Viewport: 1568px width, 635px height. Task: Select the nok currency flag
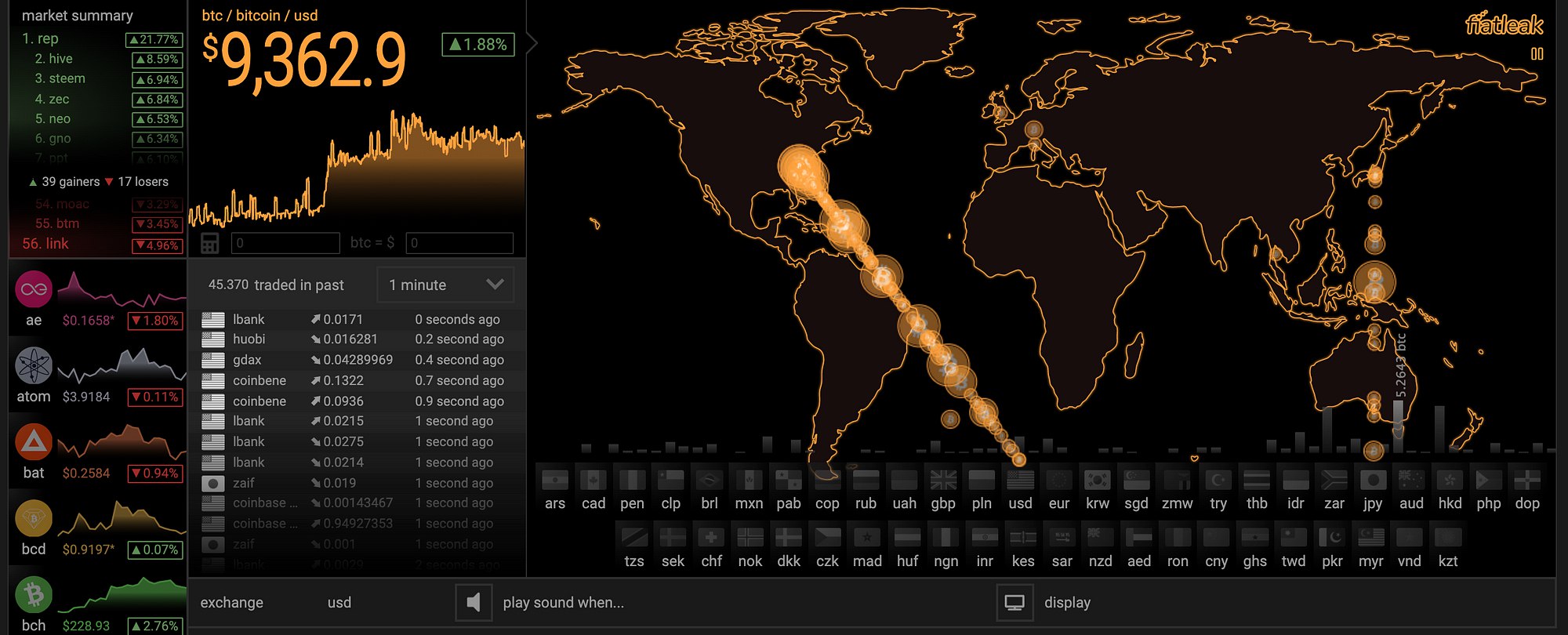pyautogui.click(x=750, y=538)
